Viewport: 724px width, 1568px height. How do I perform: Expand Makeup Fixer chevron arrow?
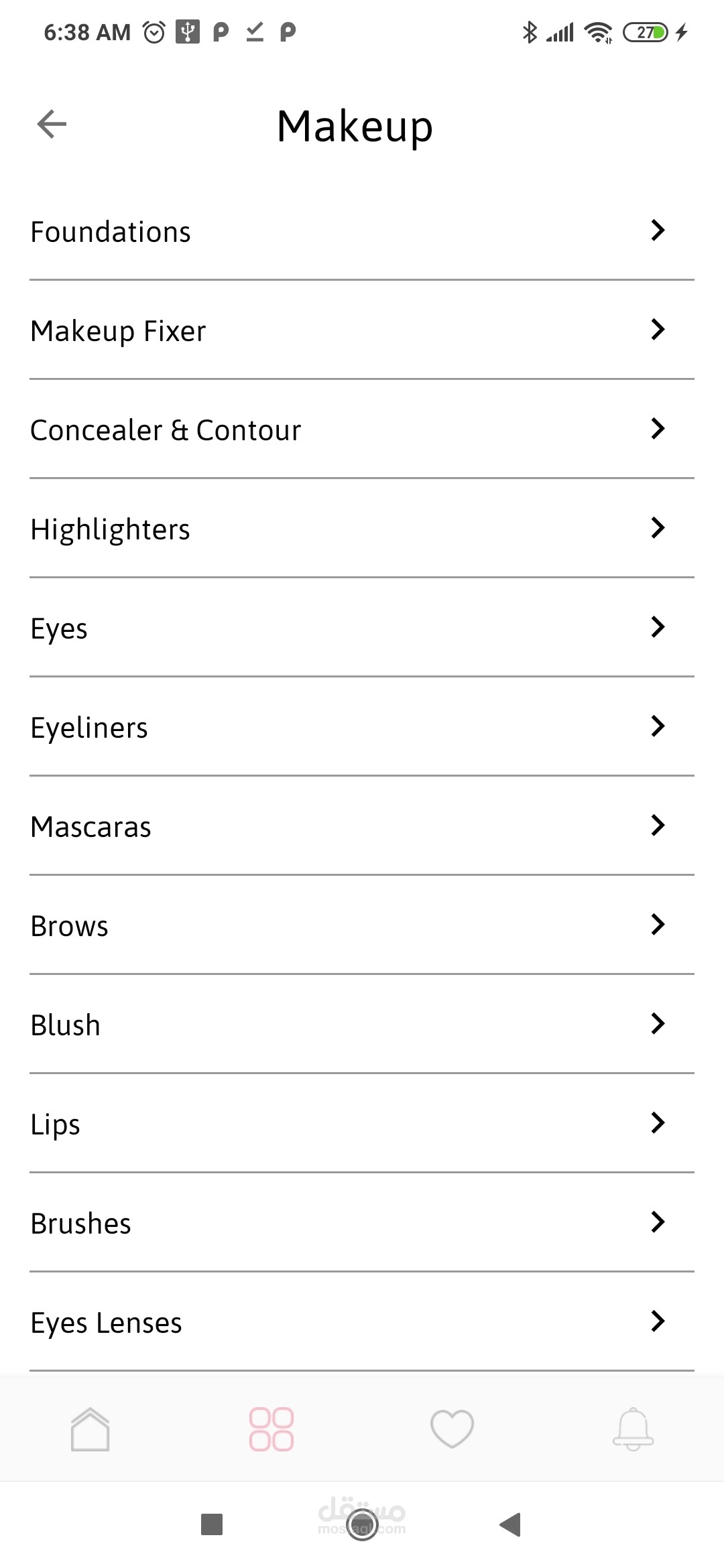pyautogui.click(x=658, y=330)
